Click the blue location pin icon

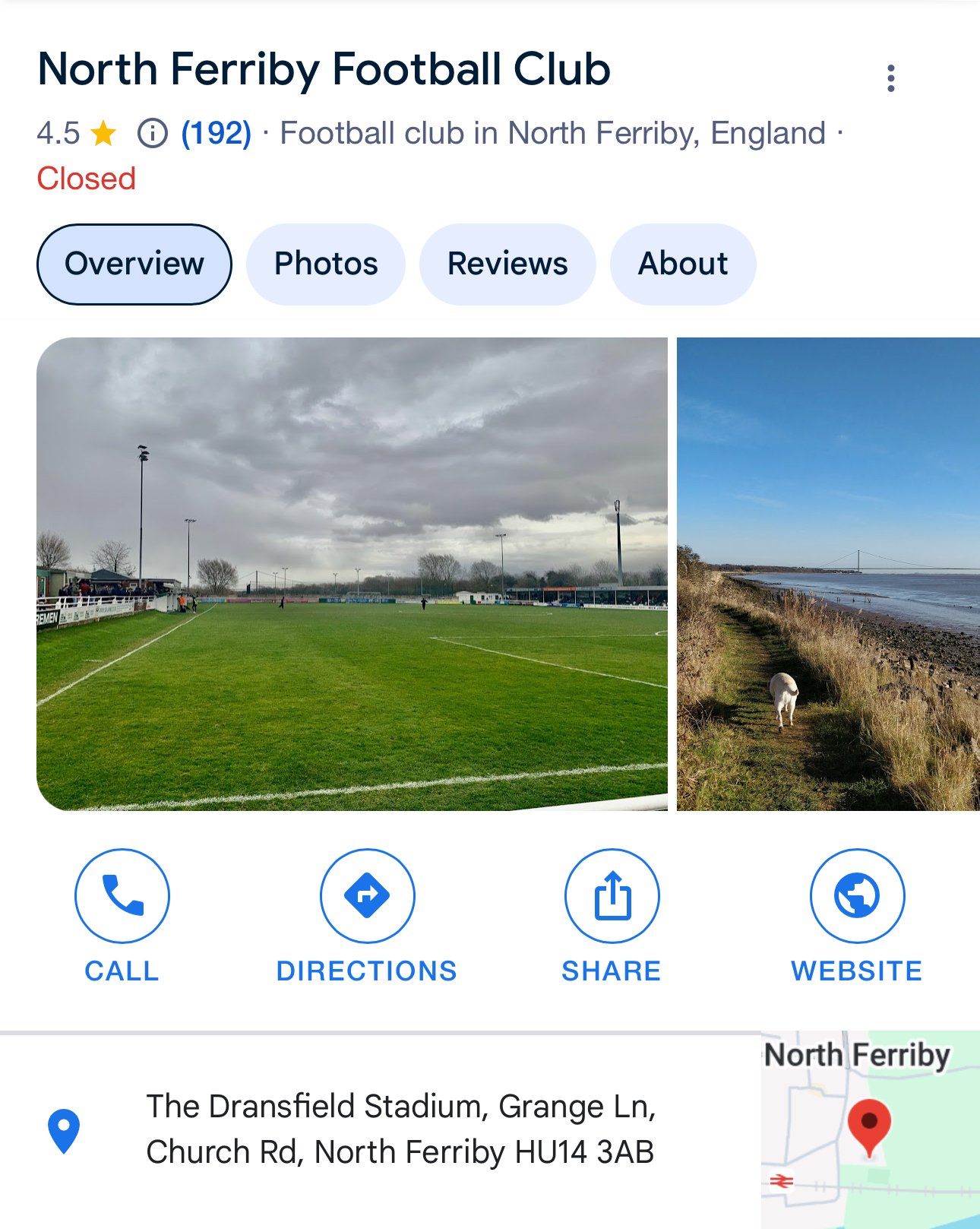(x=64, y=1130)
